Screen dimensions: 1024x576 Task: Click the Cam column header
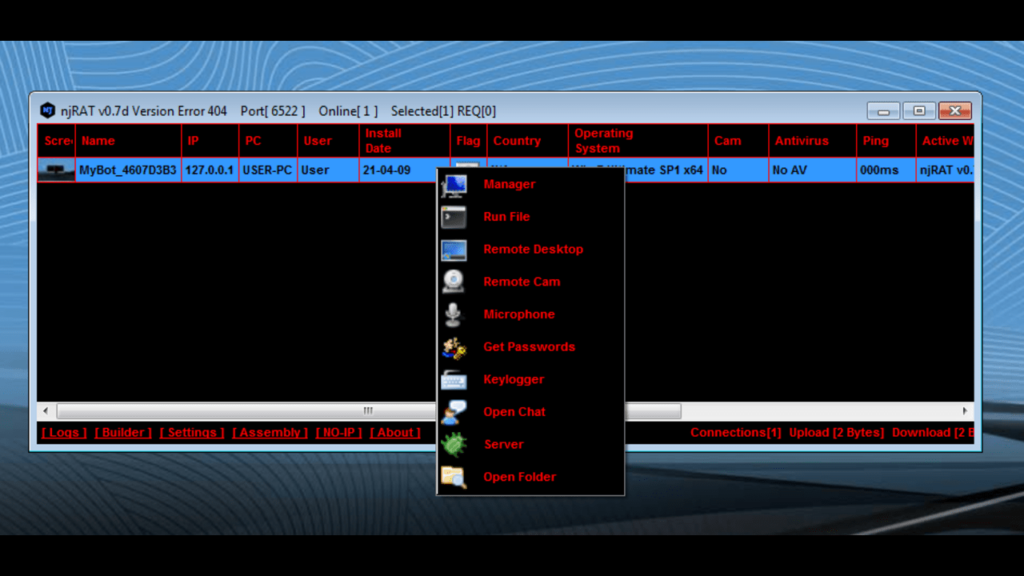[739, 140]
